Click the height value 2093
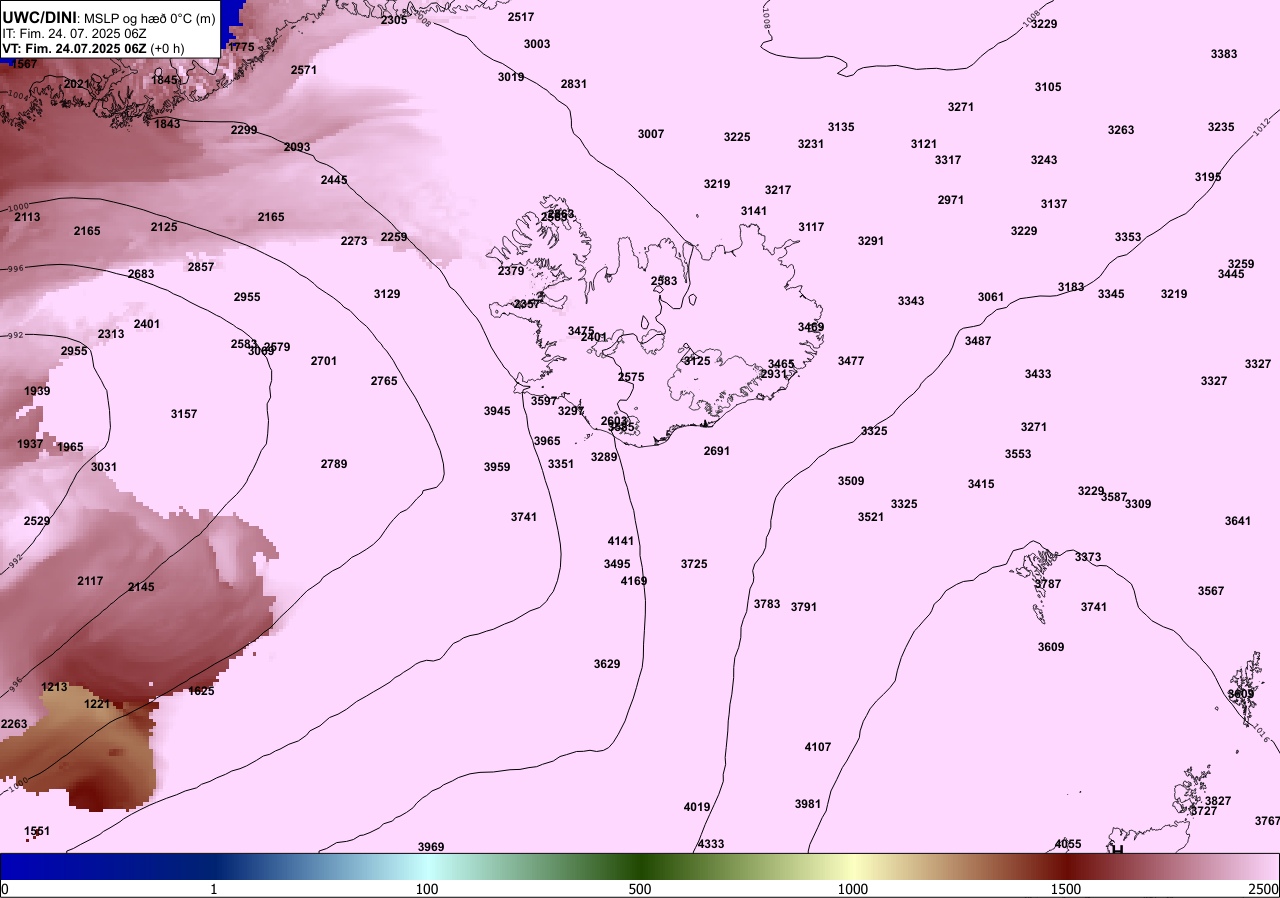 [297, 147]
